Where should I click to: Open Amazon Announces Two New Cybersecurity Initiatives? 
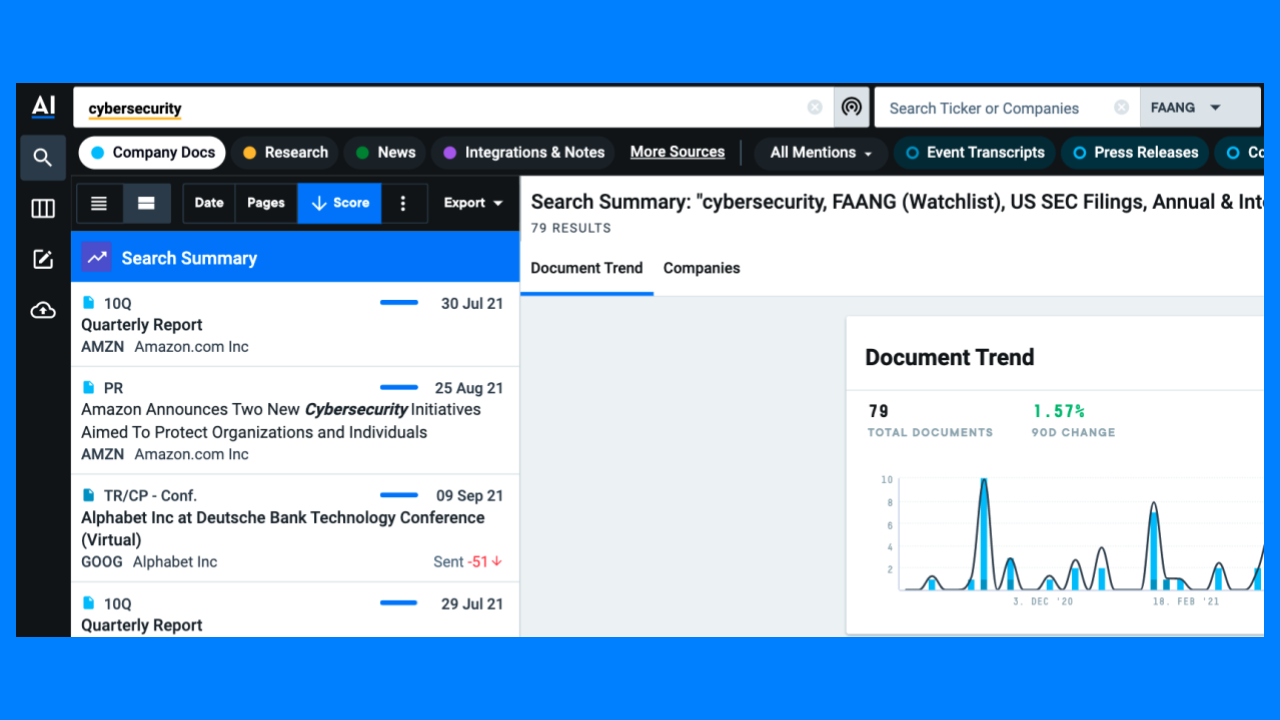pos(295,421)
